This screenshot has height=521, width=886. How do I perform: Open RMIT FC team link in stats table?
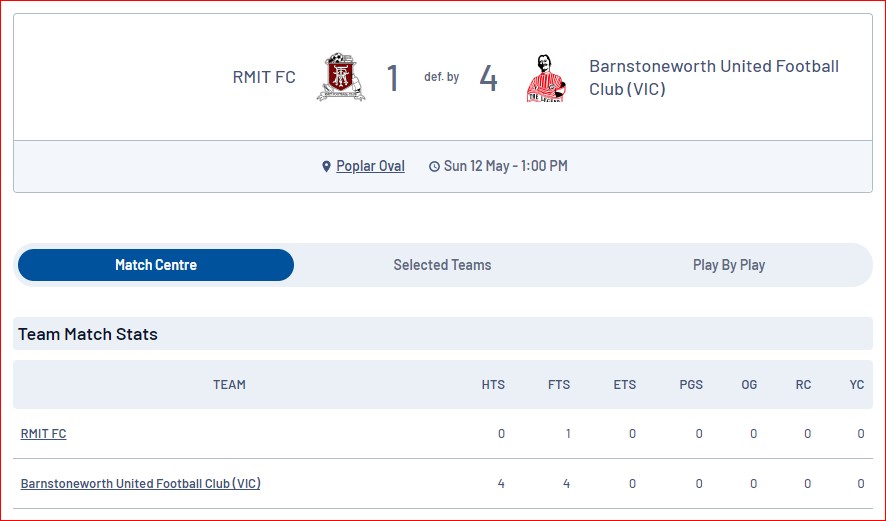pos(44,434)
